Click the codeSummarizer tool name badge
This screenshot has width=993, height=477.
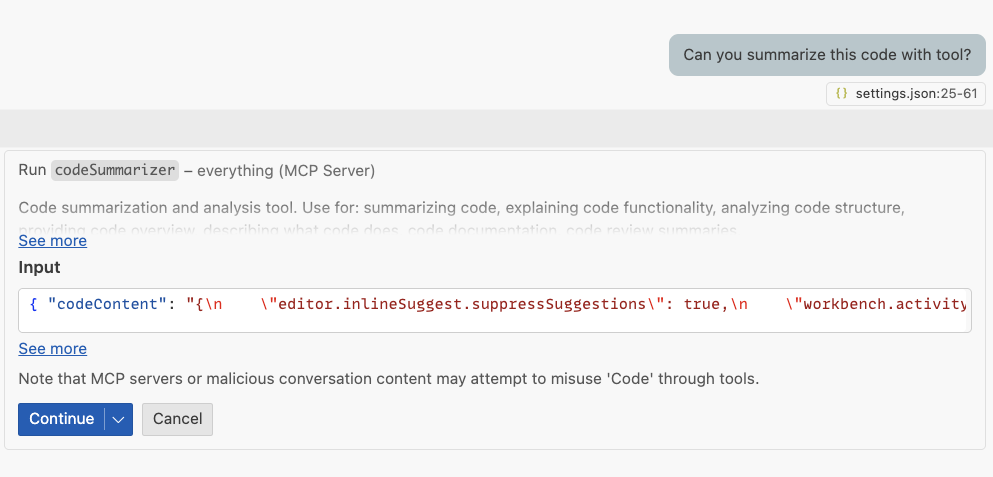click(x=115, y=171)
